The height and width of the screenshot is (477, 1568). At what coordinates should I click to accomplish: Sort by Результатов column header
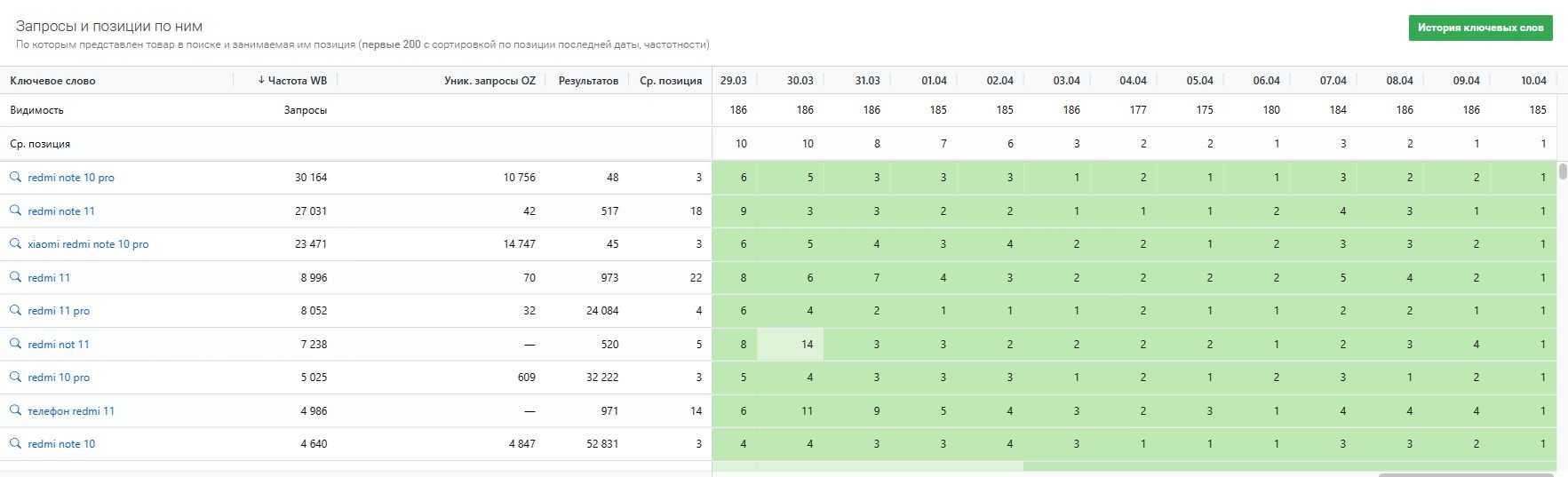click(588, 81)
